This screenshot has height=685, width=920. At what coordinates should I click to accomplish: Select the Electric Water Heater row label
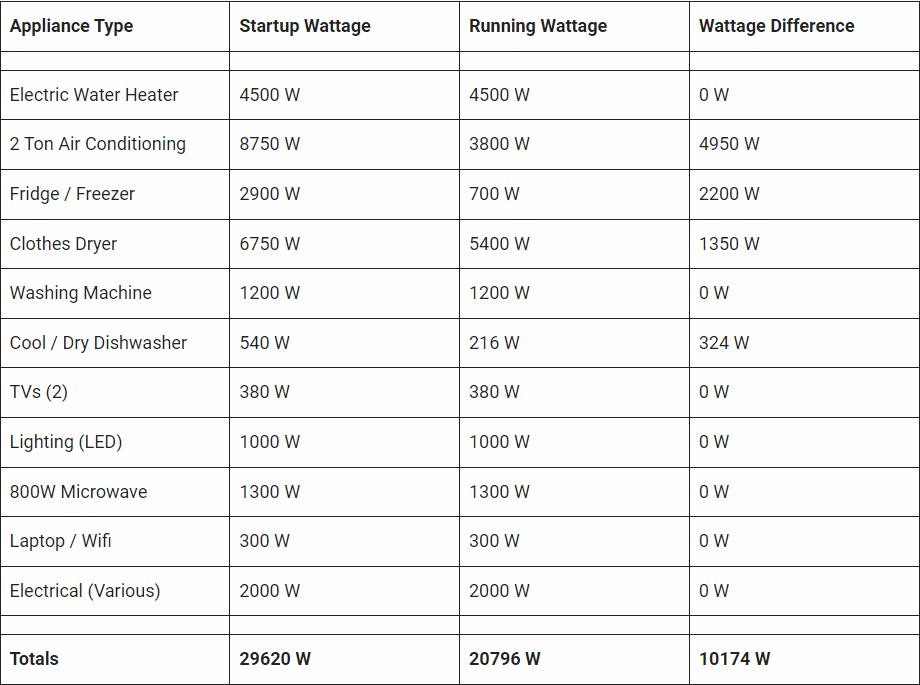coord(94,95)
